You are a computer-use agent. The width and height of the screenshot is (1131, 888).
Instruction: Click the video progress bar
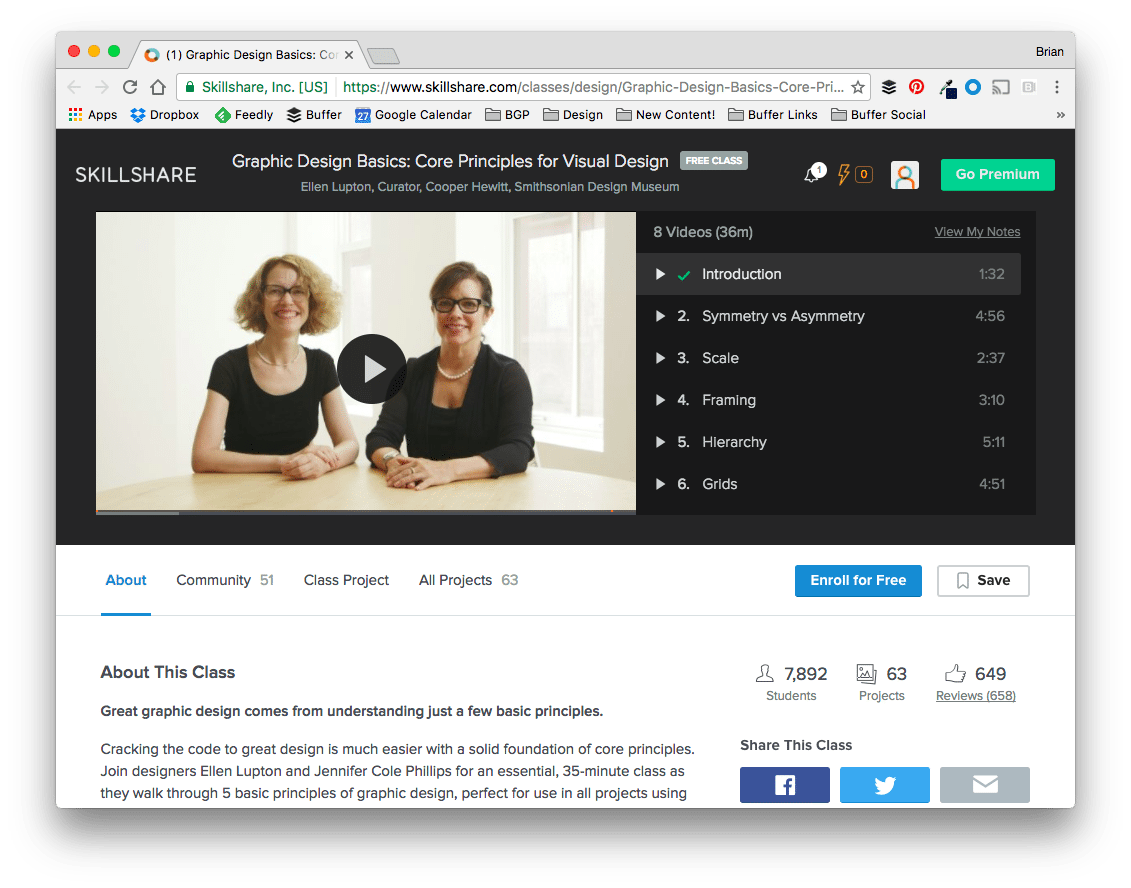coord(365,513)
